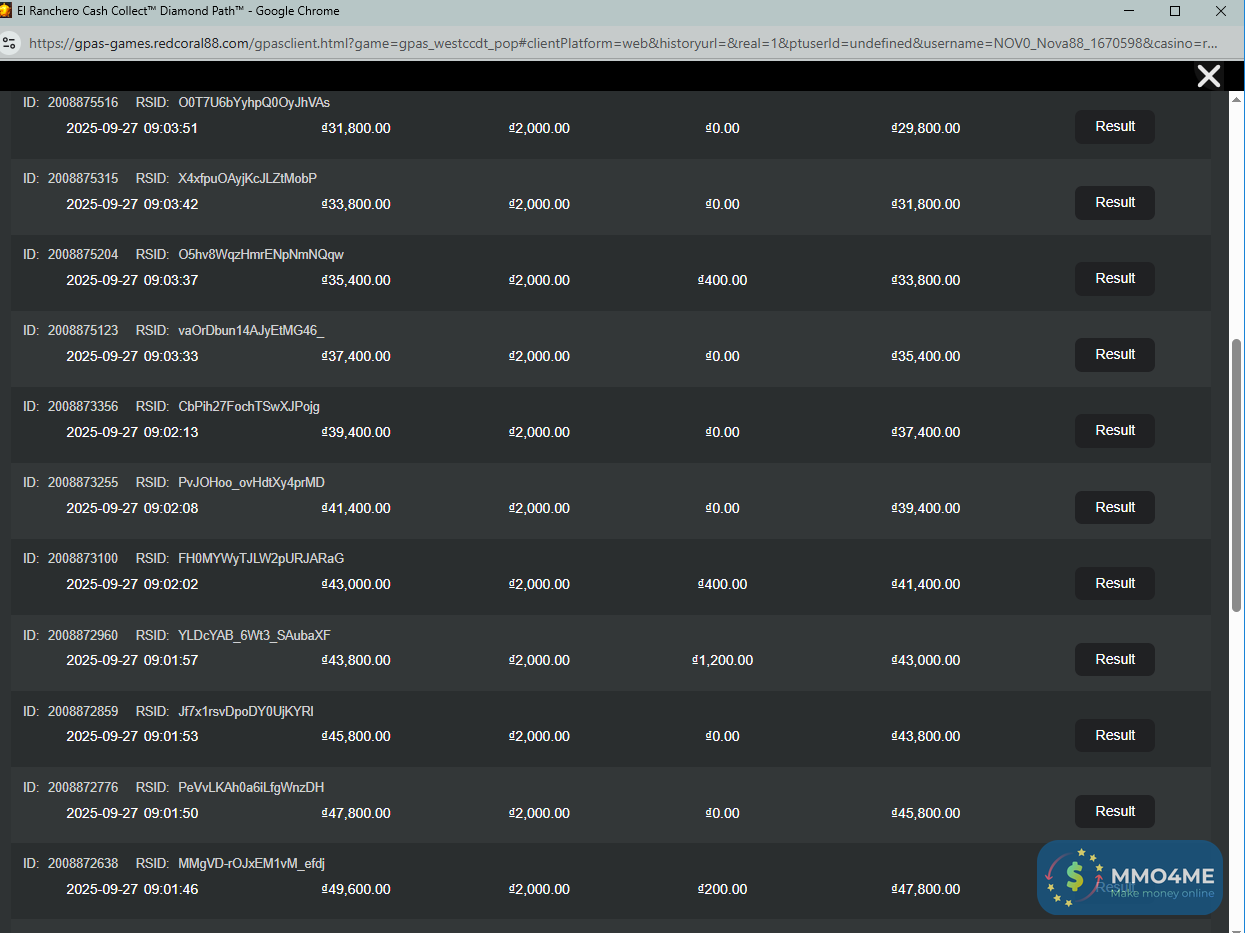The width and height of the screenshot is (1245, 933).
Task: Open Result for the 09:03:42 round
Action: 1115,203
